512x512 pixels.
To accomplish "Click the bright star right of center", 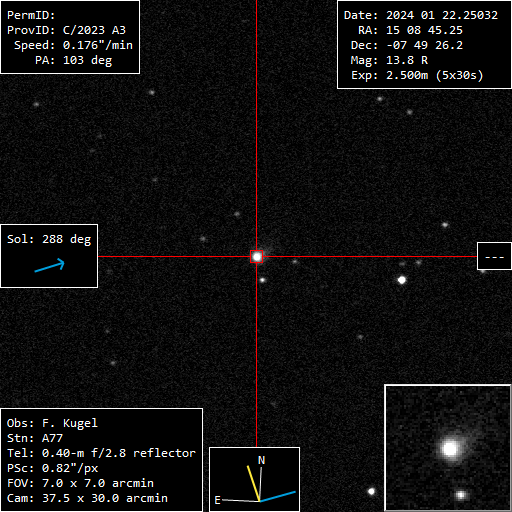I will [402, 280].
